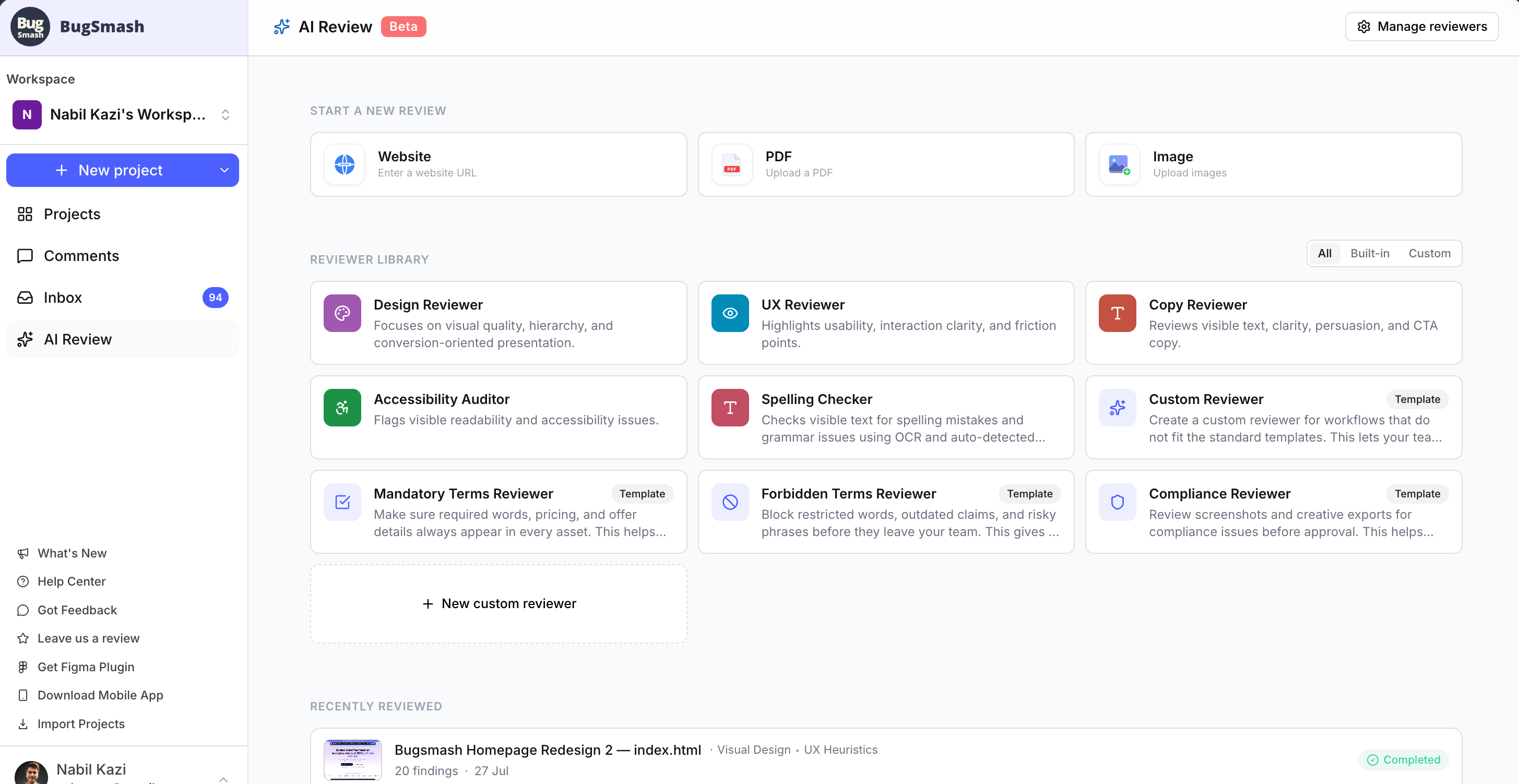Click the Inbox 94 unread badge
This screenshot has height=784, width=1519.
[215, 298]
